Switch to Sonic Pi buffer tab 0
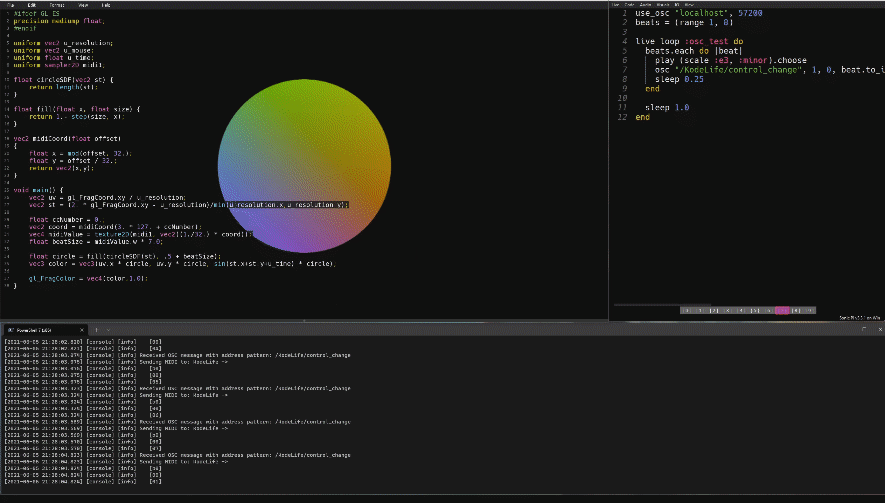The image size is (885, 503). coord(687,310)
